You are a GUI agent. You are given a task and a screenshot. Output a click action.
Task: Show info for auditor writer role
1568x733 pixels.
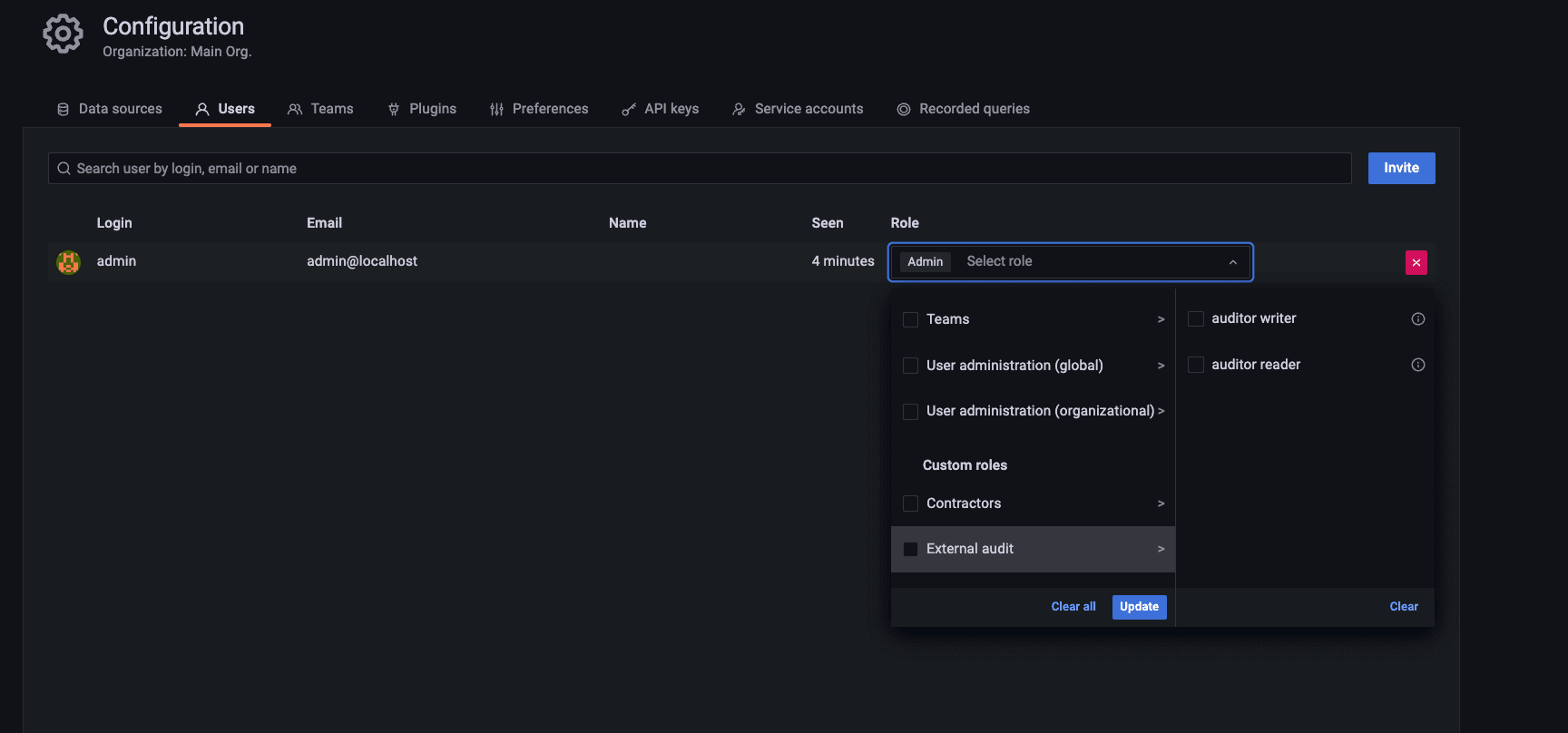click(1418, 318)
